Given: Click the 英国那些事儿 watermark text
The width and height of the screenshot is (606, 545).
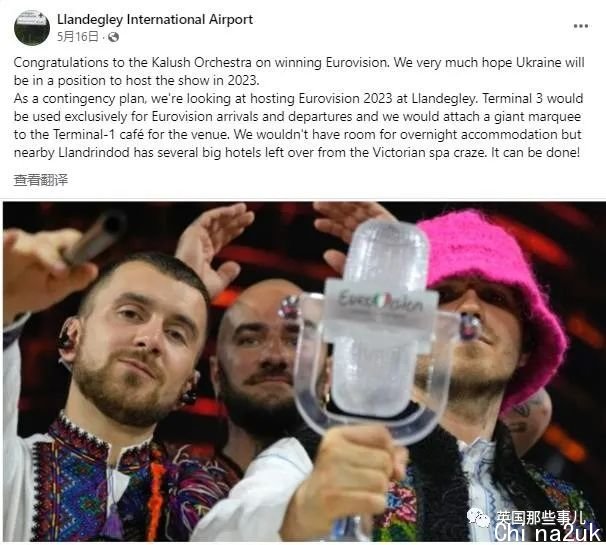Looking at the screenshot, I should pos(541,517).
